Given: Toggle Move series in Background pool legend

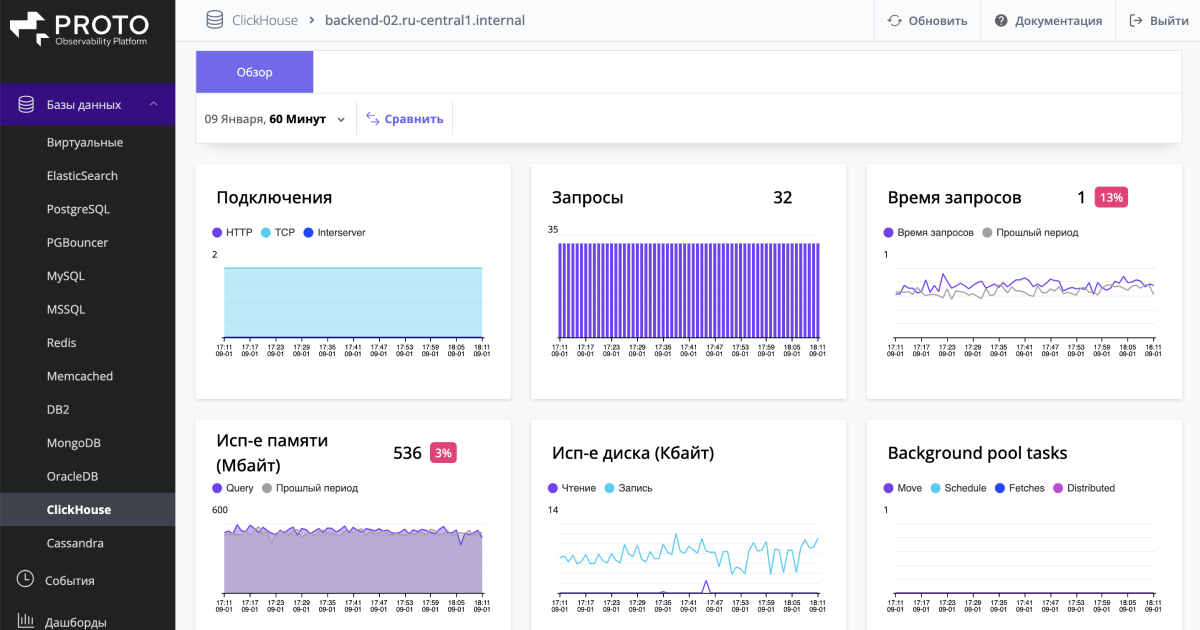Looking at the screenshot, I should click(x=903, y=488).
